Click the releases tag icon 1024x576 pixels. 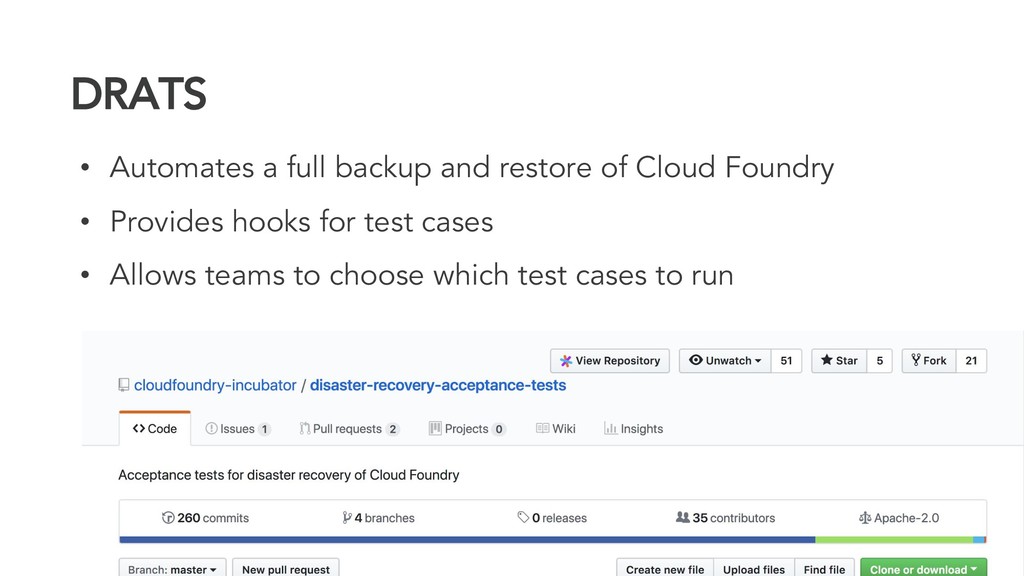(523, 518)
